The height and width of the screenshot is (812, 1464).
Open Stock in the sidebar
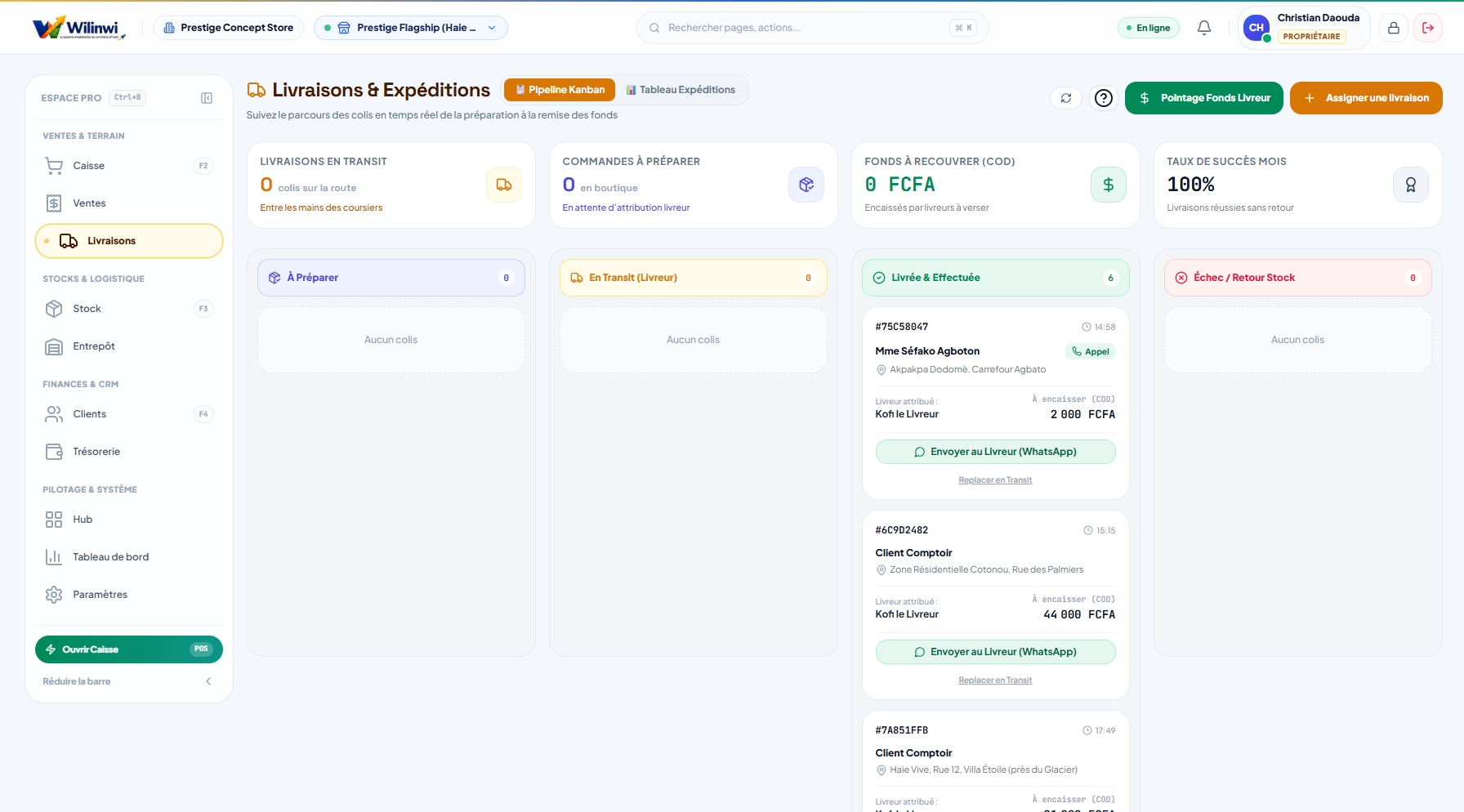pos(129,309)
